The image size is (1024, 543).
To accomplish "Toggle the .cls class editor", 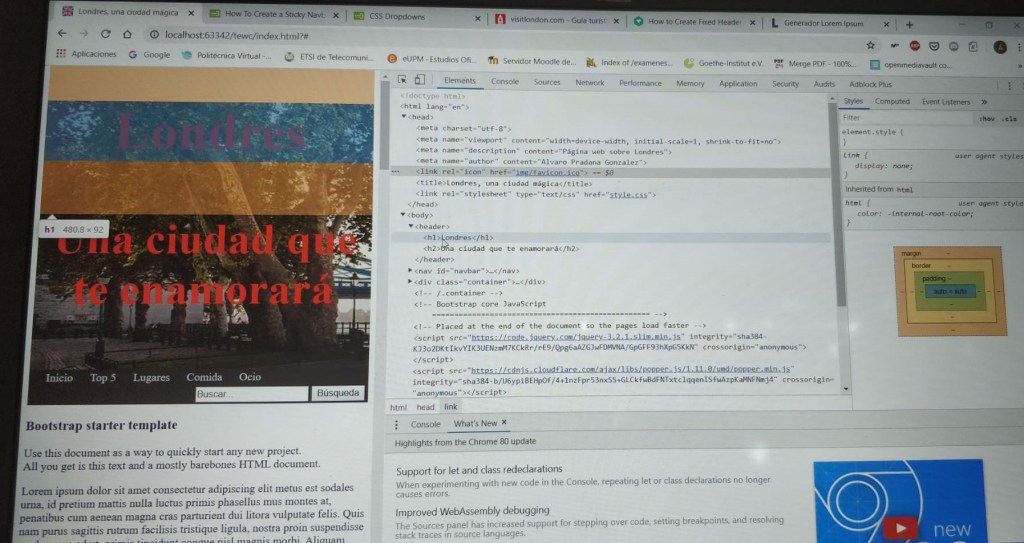I will pos(1009,118).
